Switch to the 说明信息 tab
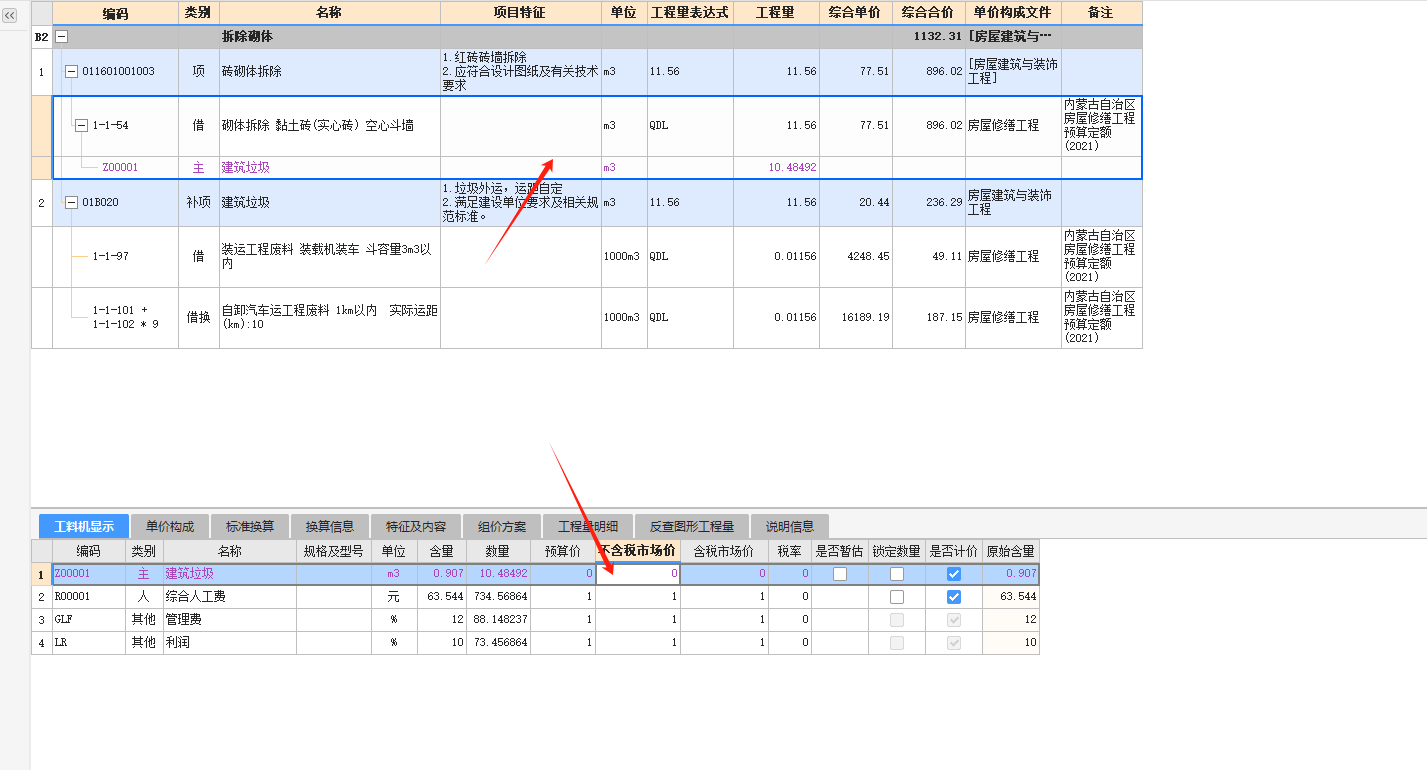Screen dimensions: 1427x770 point(790,526)
